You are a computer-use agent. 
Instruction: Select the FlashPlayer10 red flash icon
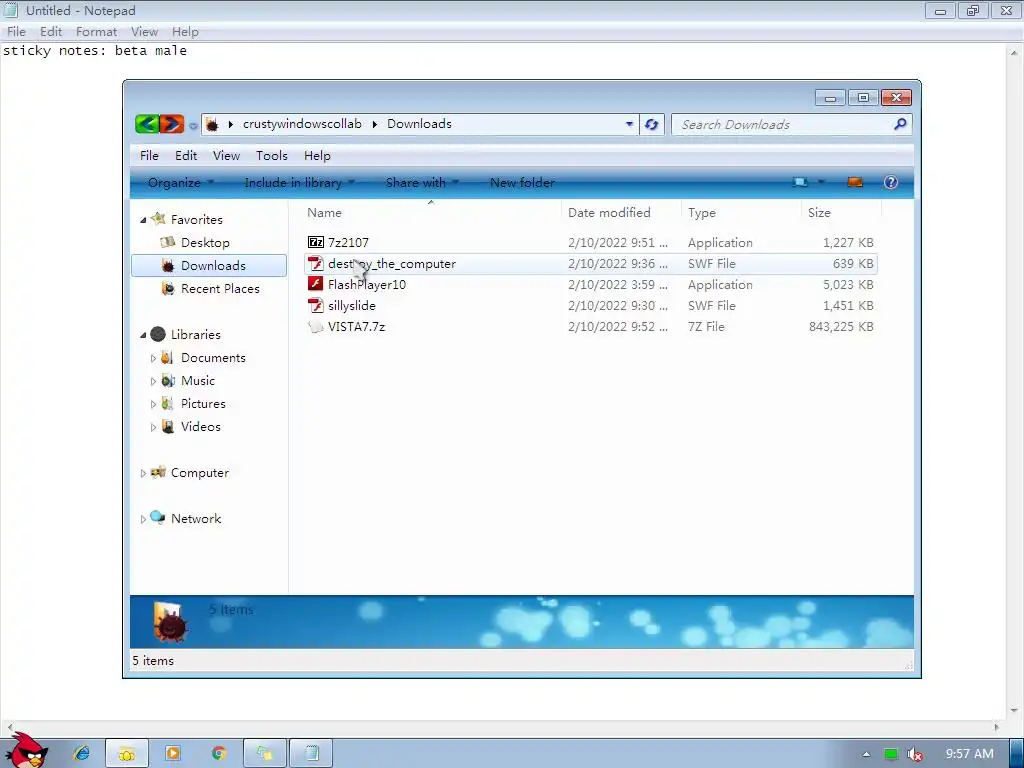coord(316,284)
